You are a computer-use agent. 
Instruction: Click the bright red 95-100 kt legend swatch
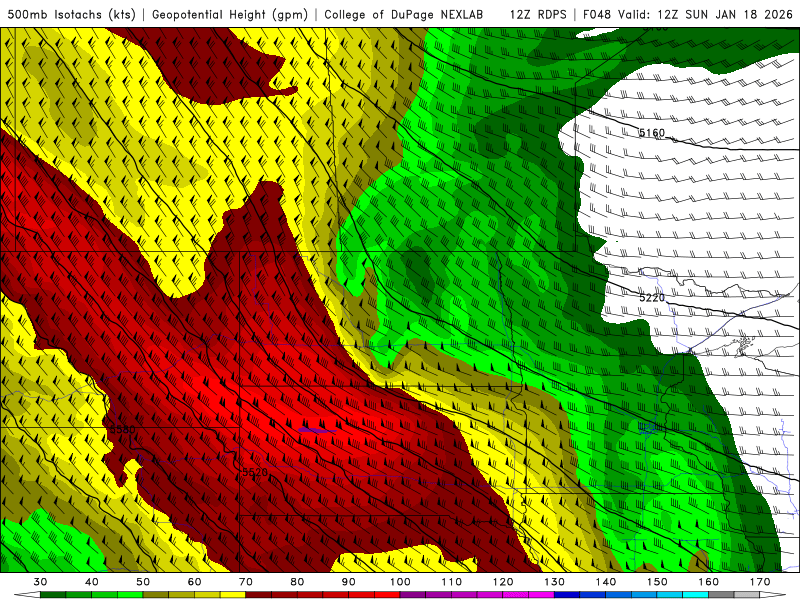point(387,595)
